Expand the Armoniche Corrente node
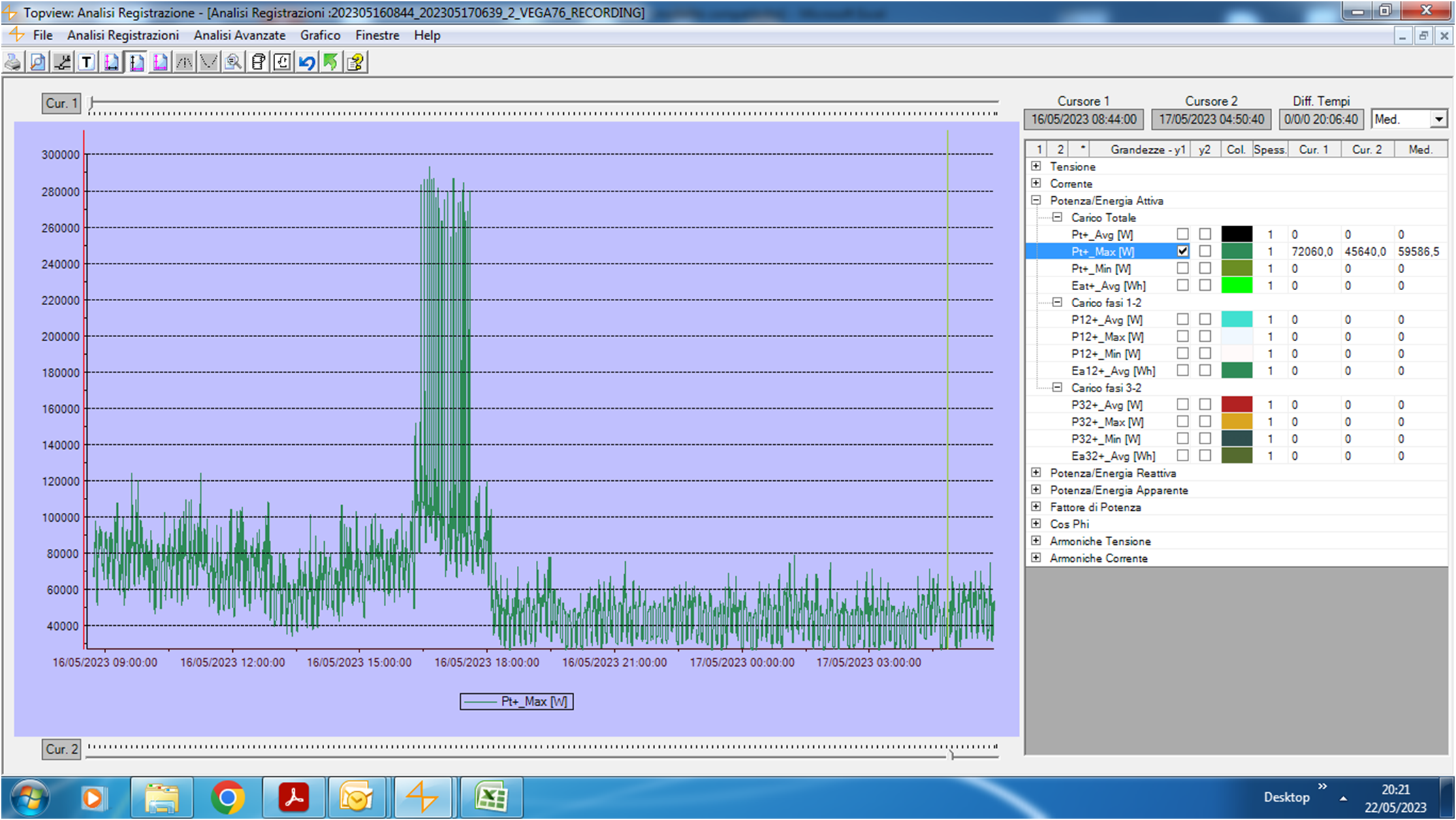 click(1036, 558)
